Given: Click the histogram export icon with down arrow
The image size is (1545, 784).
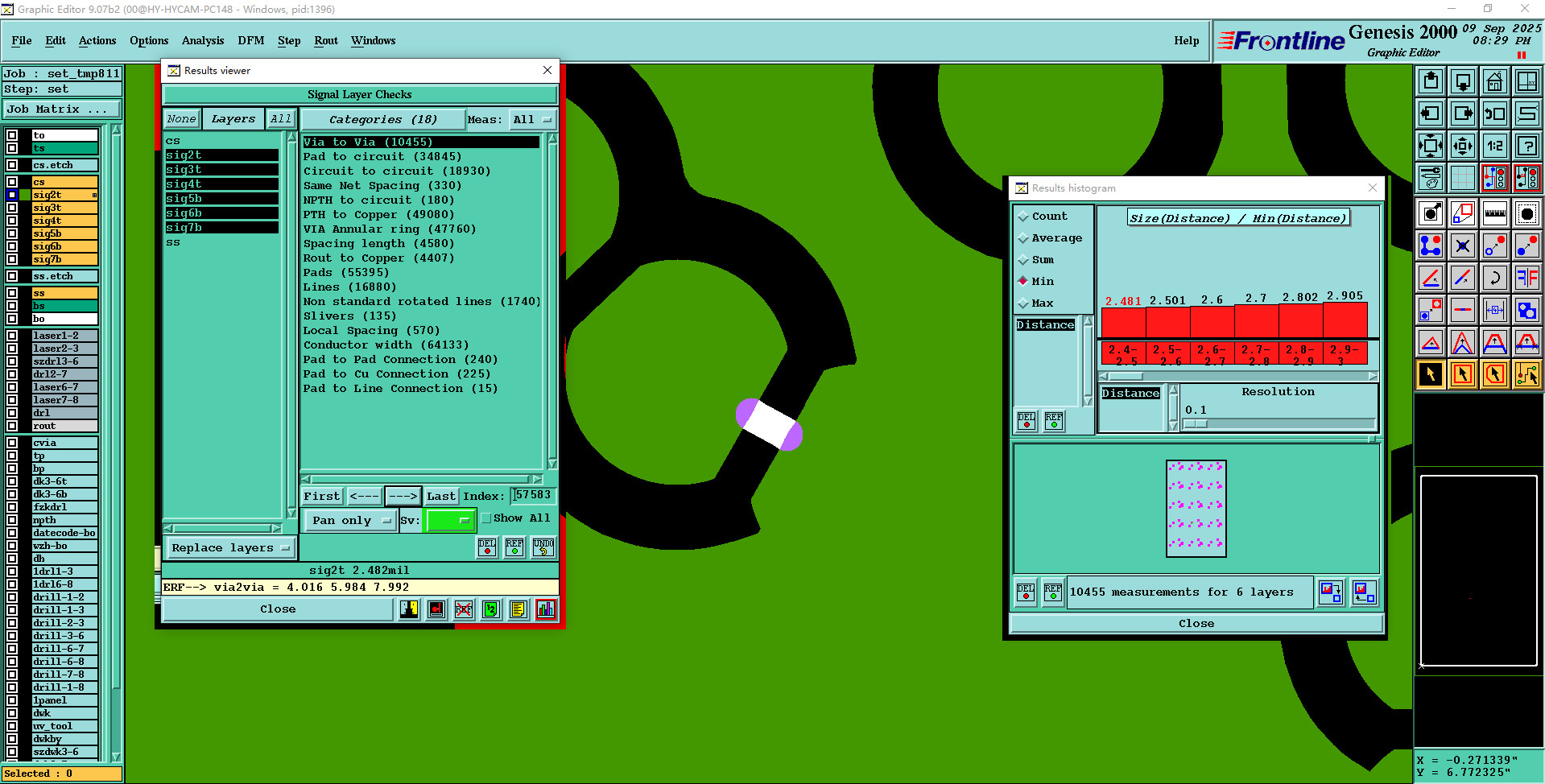Looking at the screenshot, I should 1331,592.
